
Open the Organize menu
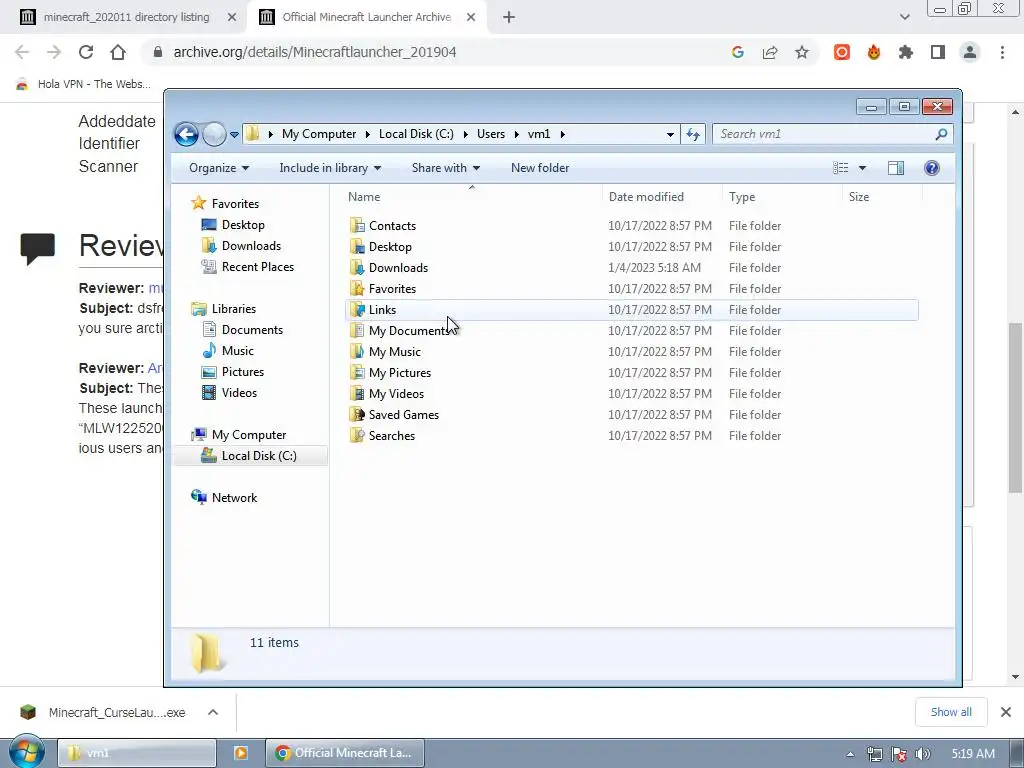[219, 168]
